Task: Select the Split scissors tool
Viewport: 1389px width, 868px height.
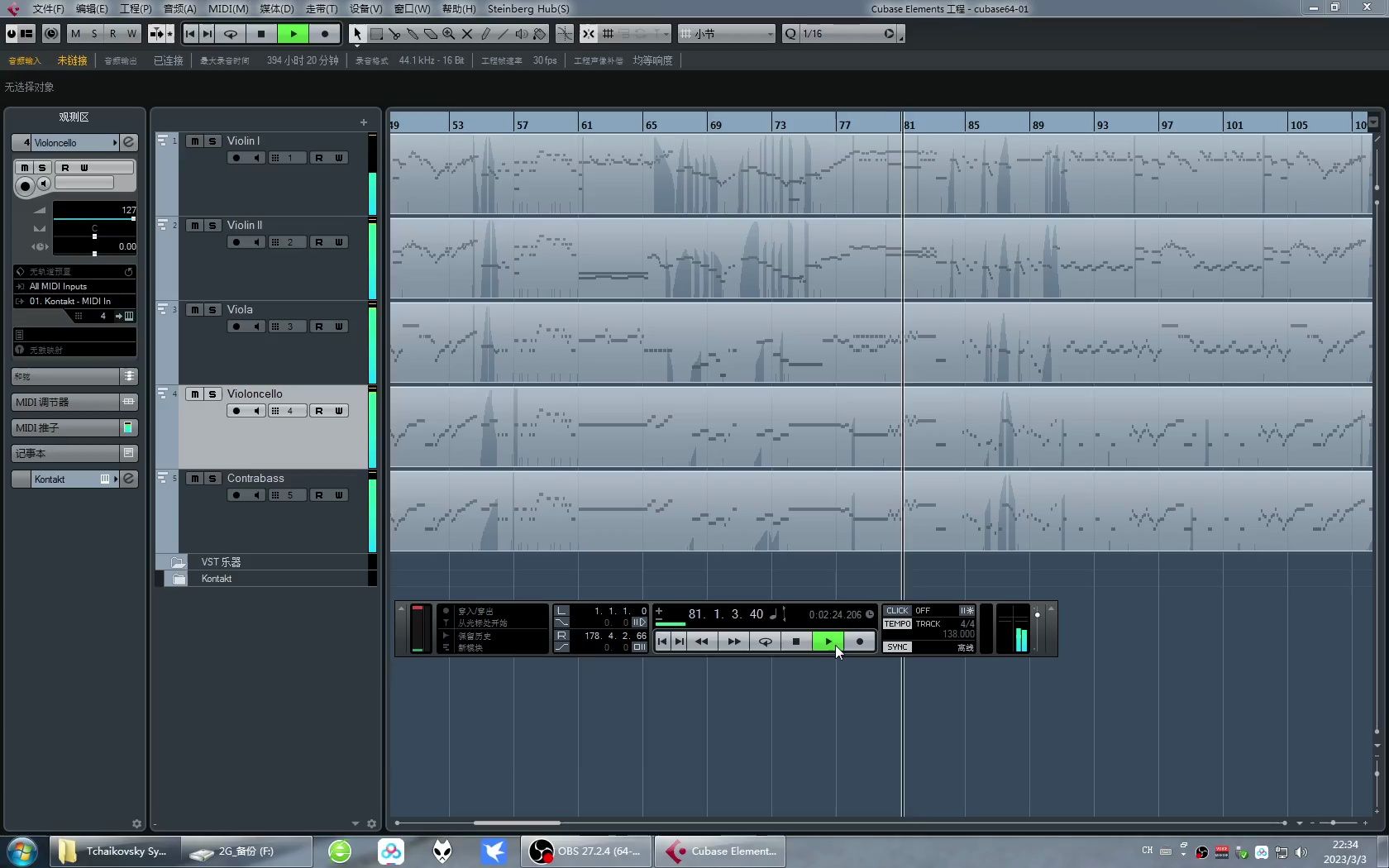Action: [394, 34]
